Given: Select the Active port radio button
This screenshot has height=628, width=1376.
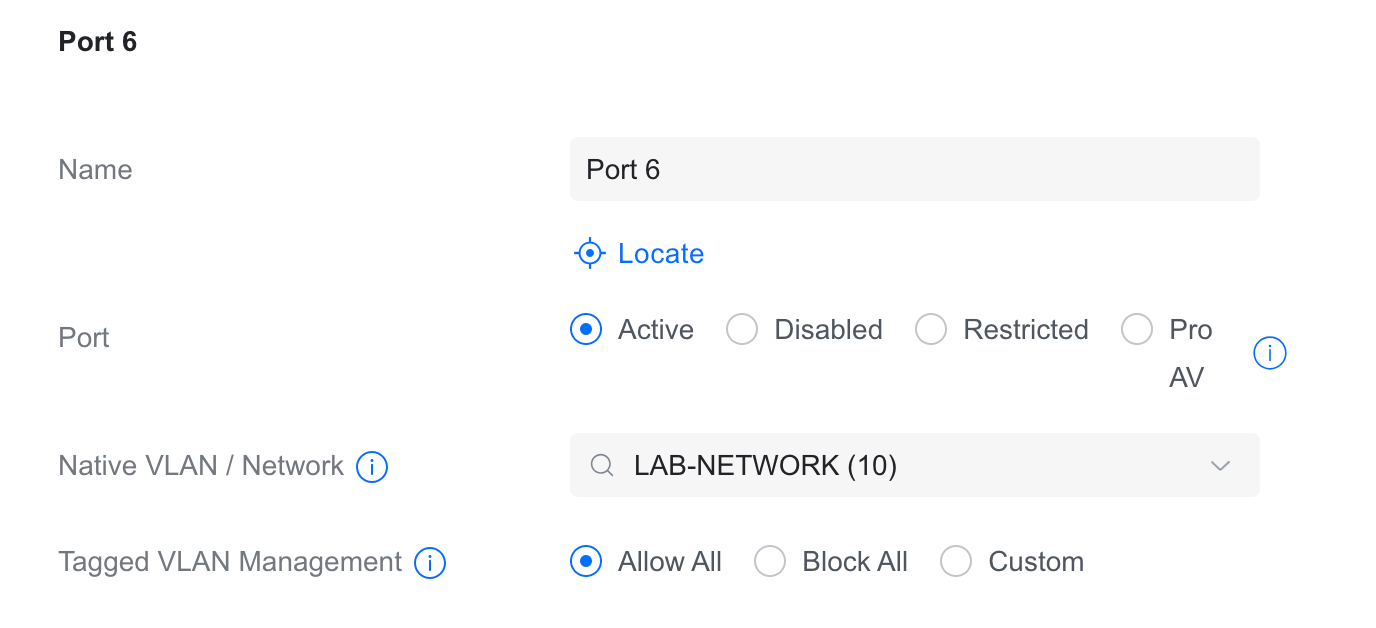Looking at the screenshot, I should coord(586,330).
